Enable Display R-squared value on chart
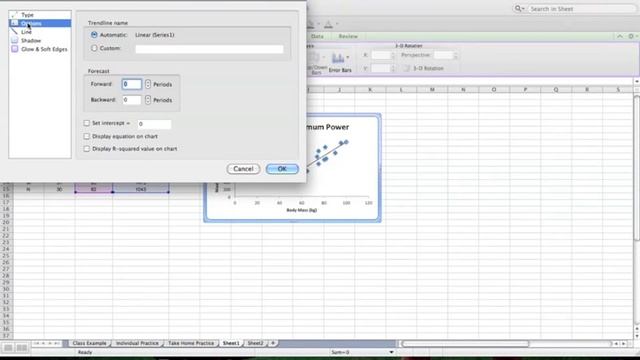 (x=87, y=149)
